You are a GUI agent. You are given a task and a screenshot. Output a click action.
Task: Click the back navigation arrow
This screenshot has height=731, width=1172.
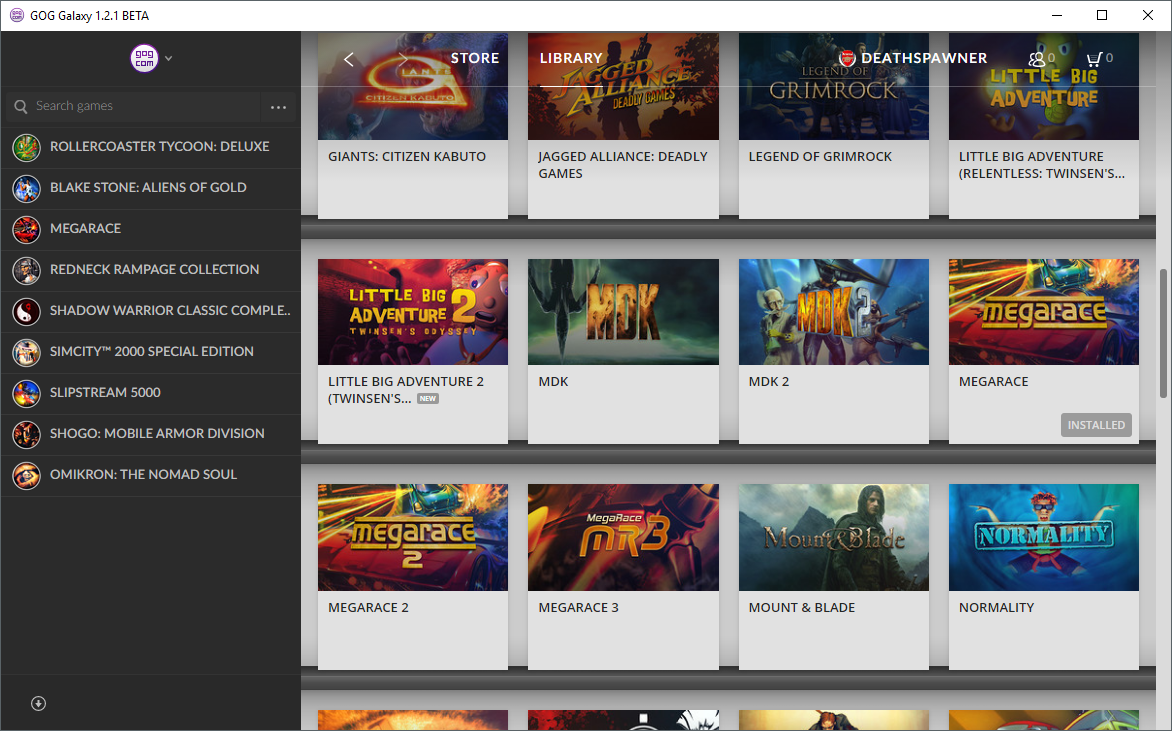pyautogui.click(x=348, y=58)
